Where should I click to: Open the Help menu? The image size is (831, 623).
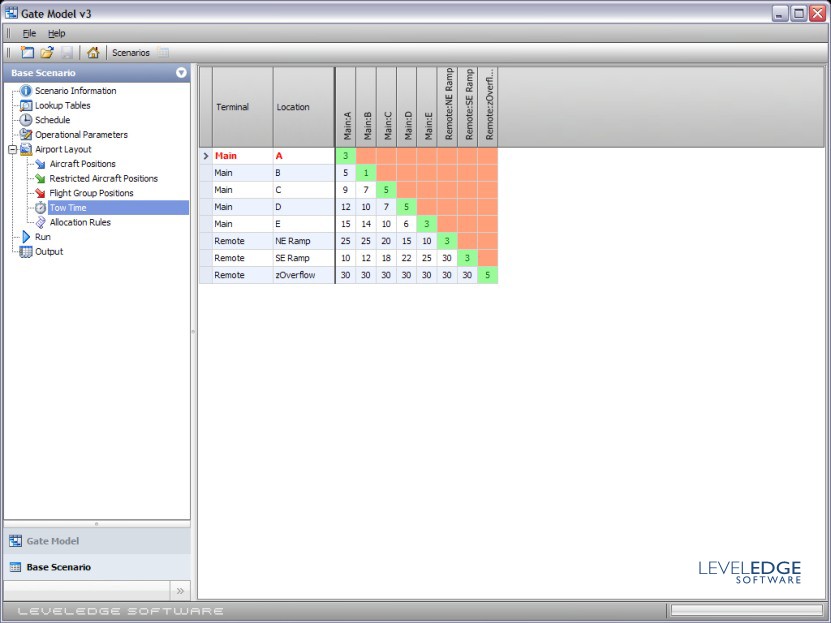[x=56, y=33]
